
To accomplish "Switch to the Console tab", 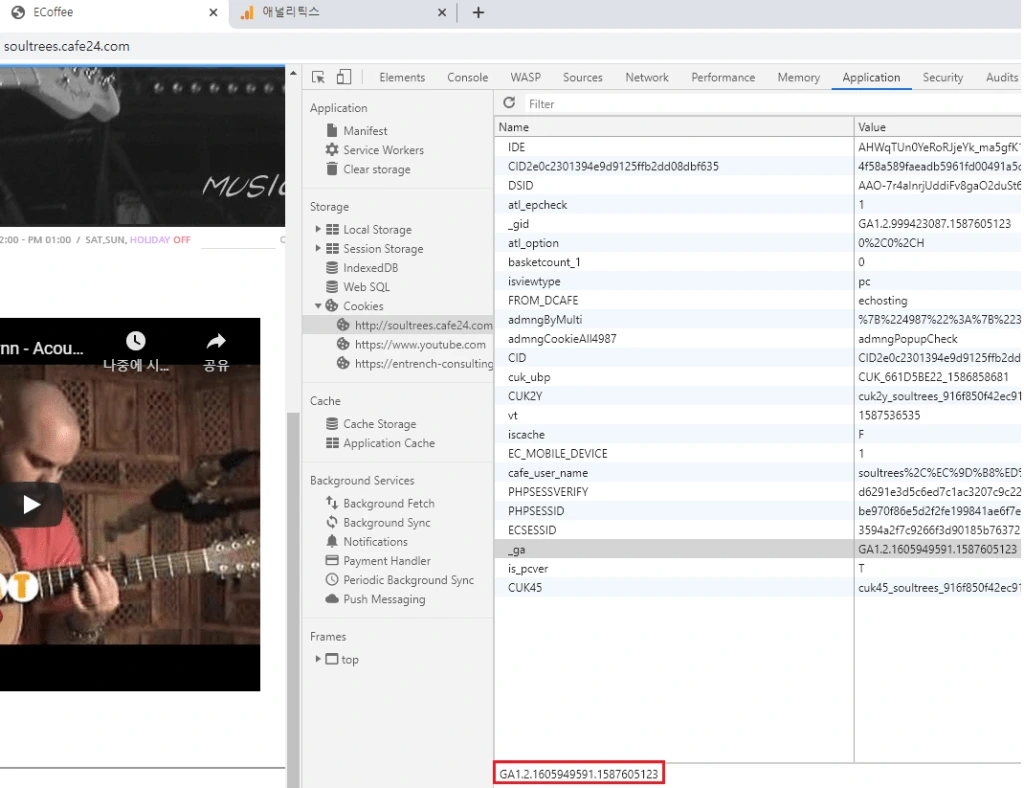I will [x=468, y=77].
